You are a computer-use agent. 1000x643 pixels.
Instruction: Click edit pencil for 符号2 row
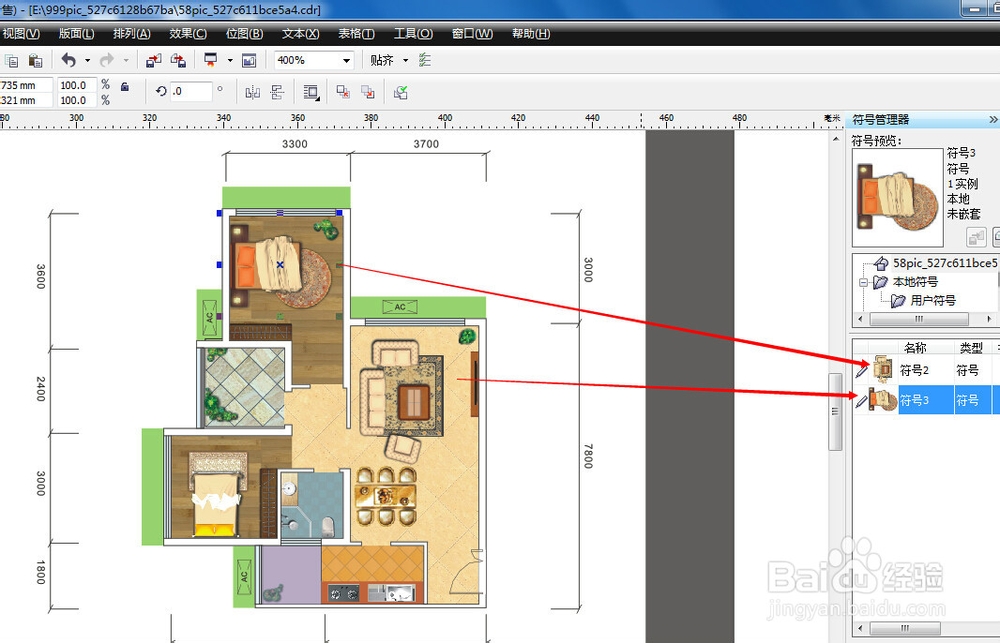click(862, 370)
